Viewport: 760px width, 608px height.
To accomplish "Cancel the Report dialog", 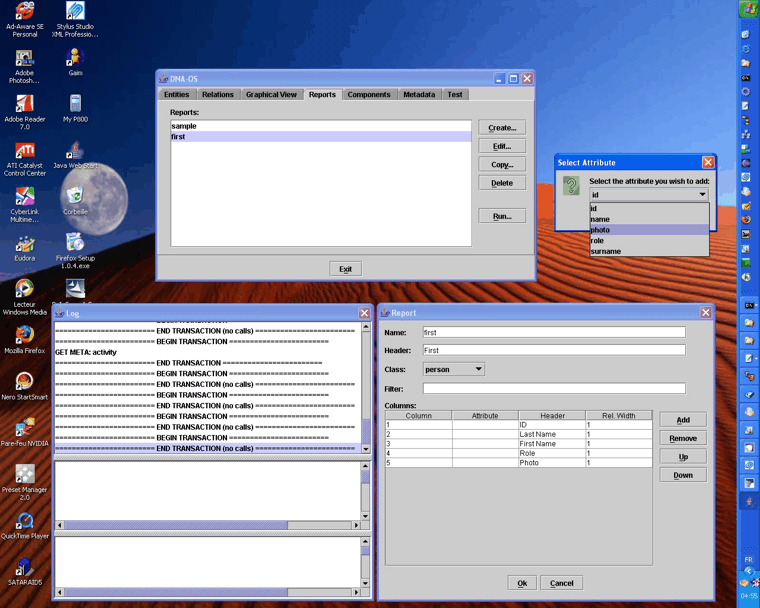I will pyautogui.click(x=561, y=583).
